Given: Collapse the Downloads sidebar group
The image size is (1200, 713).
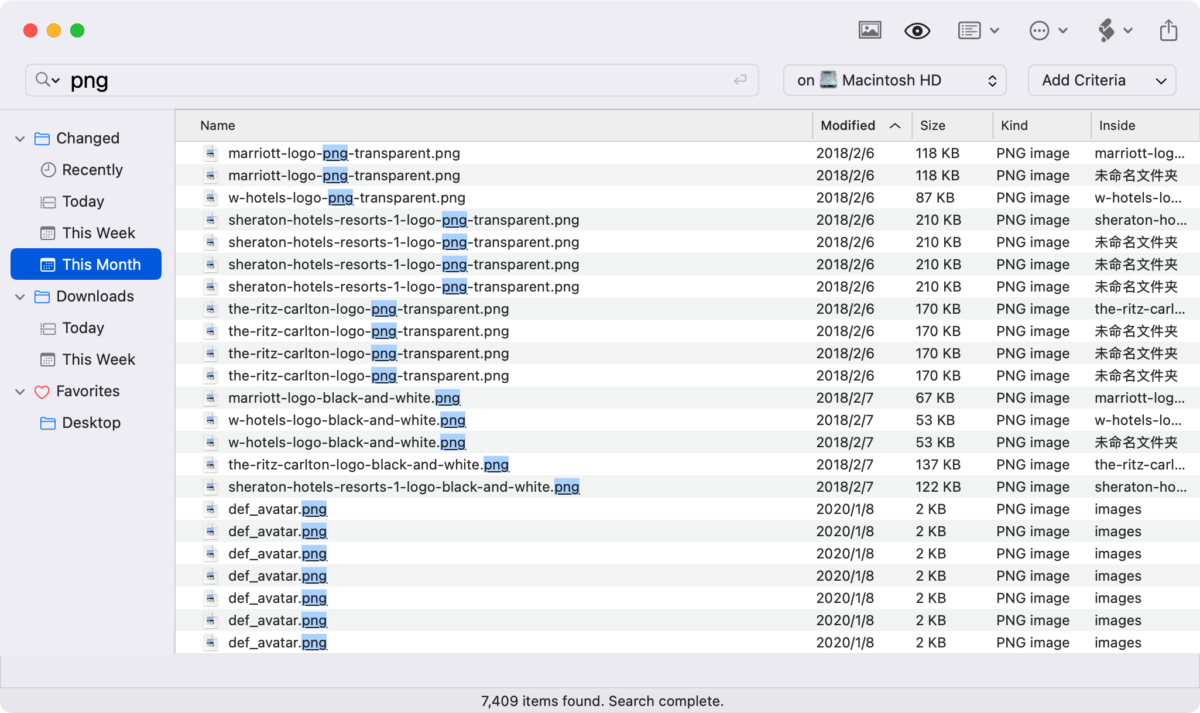Looking at the screenshot, I should tap(20, 297).
